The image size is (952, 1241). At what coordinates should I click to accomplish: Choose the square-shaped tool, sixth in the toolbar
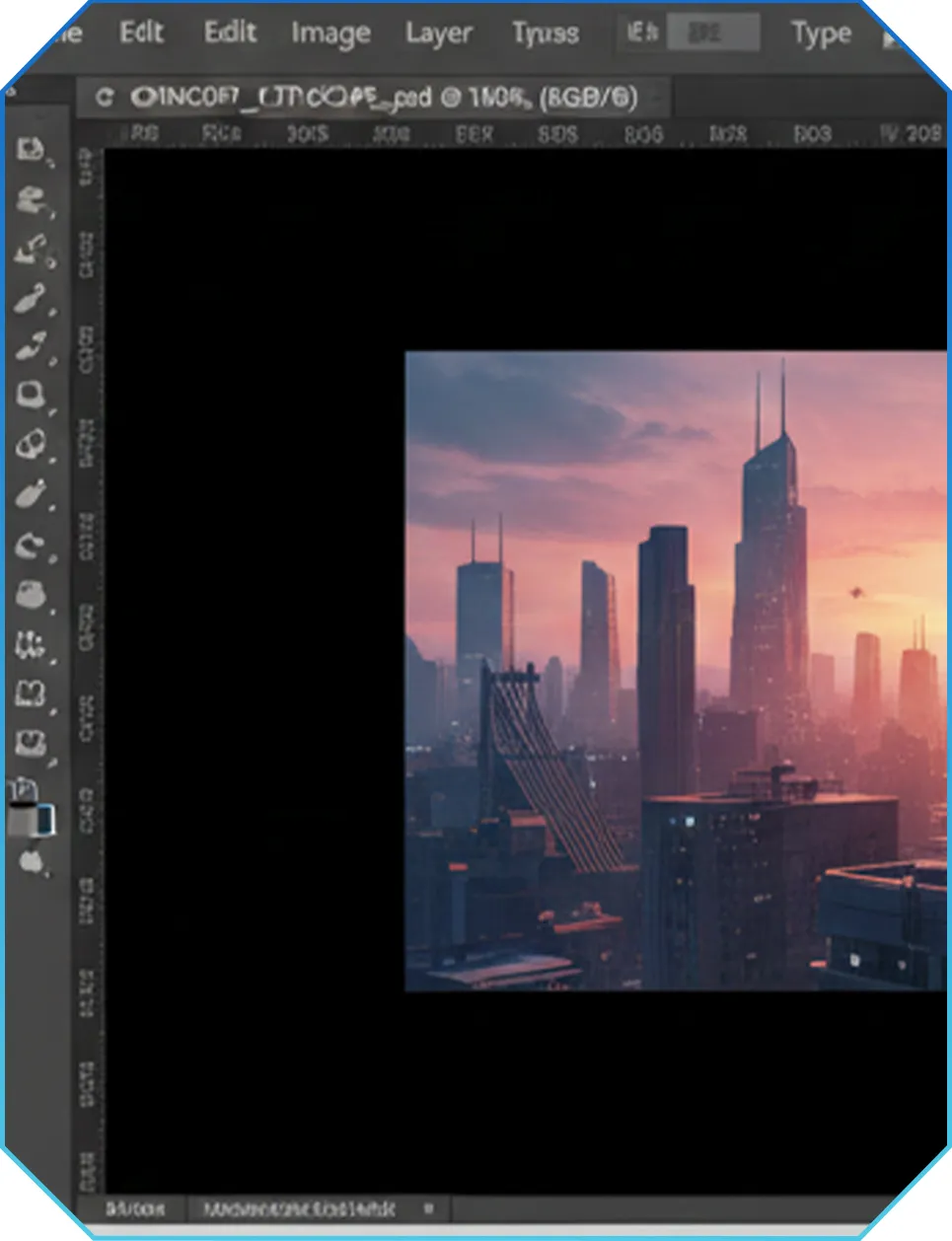click(31, 395)
